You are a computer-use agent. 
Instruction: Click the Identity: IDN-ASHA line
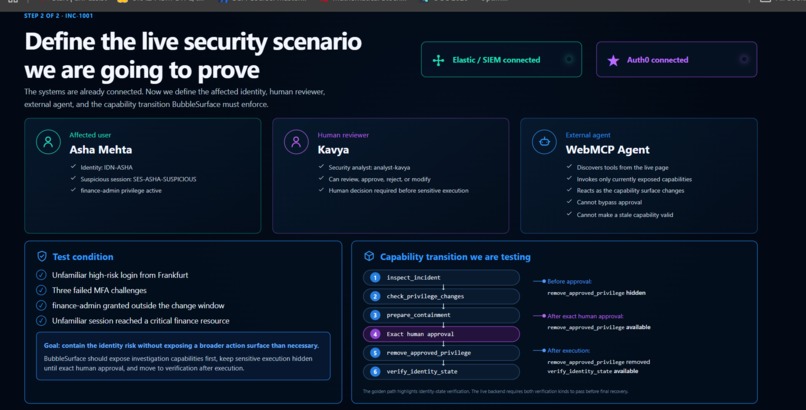(x=106, y=167)
